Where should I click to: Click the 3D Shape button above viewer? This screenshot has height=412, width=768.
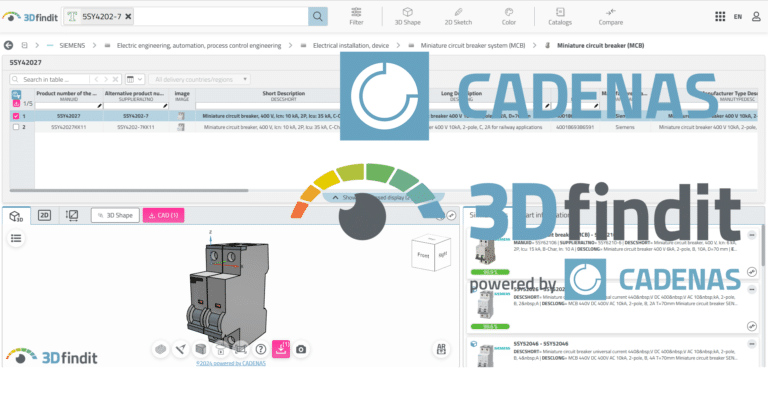tap(115, 215)
